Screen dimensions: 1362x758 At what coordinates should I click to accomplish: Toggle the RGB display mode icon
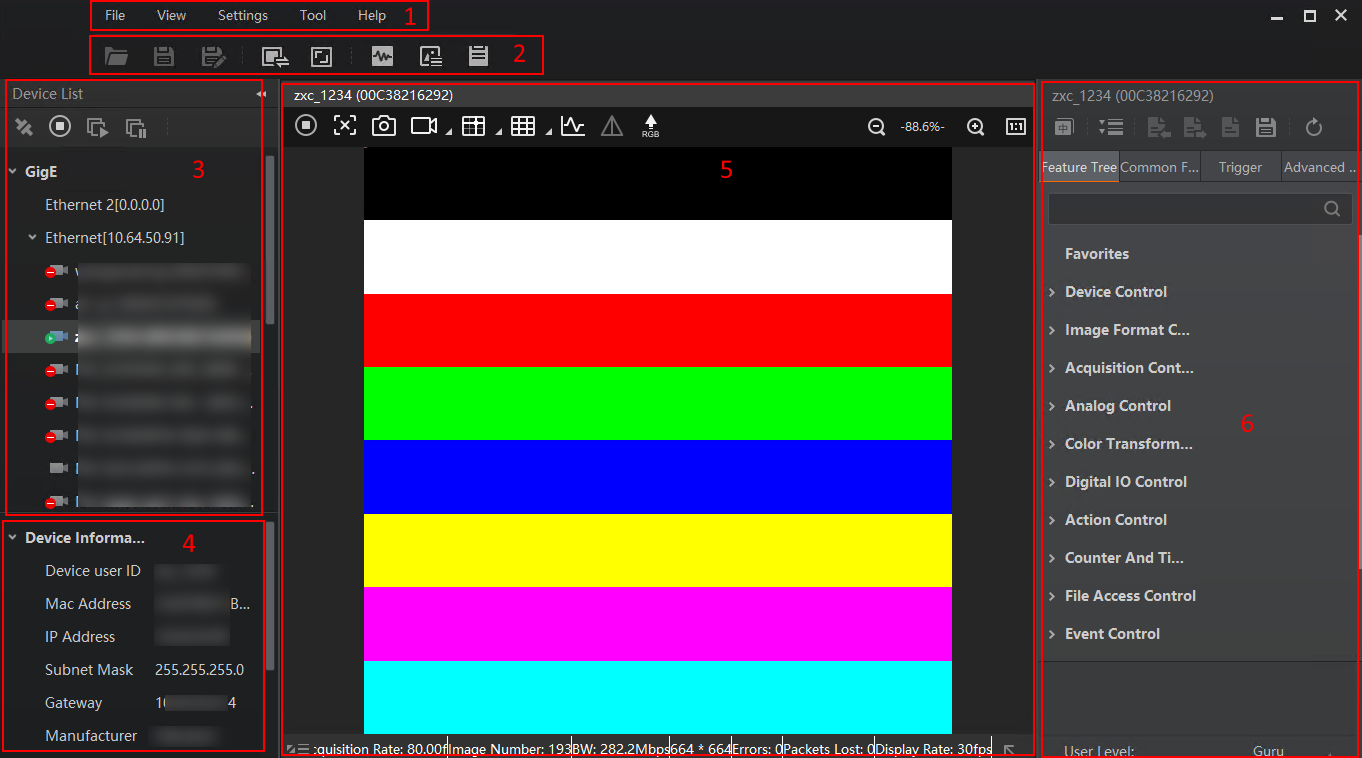pyautogui.click(x=650, y=126)
